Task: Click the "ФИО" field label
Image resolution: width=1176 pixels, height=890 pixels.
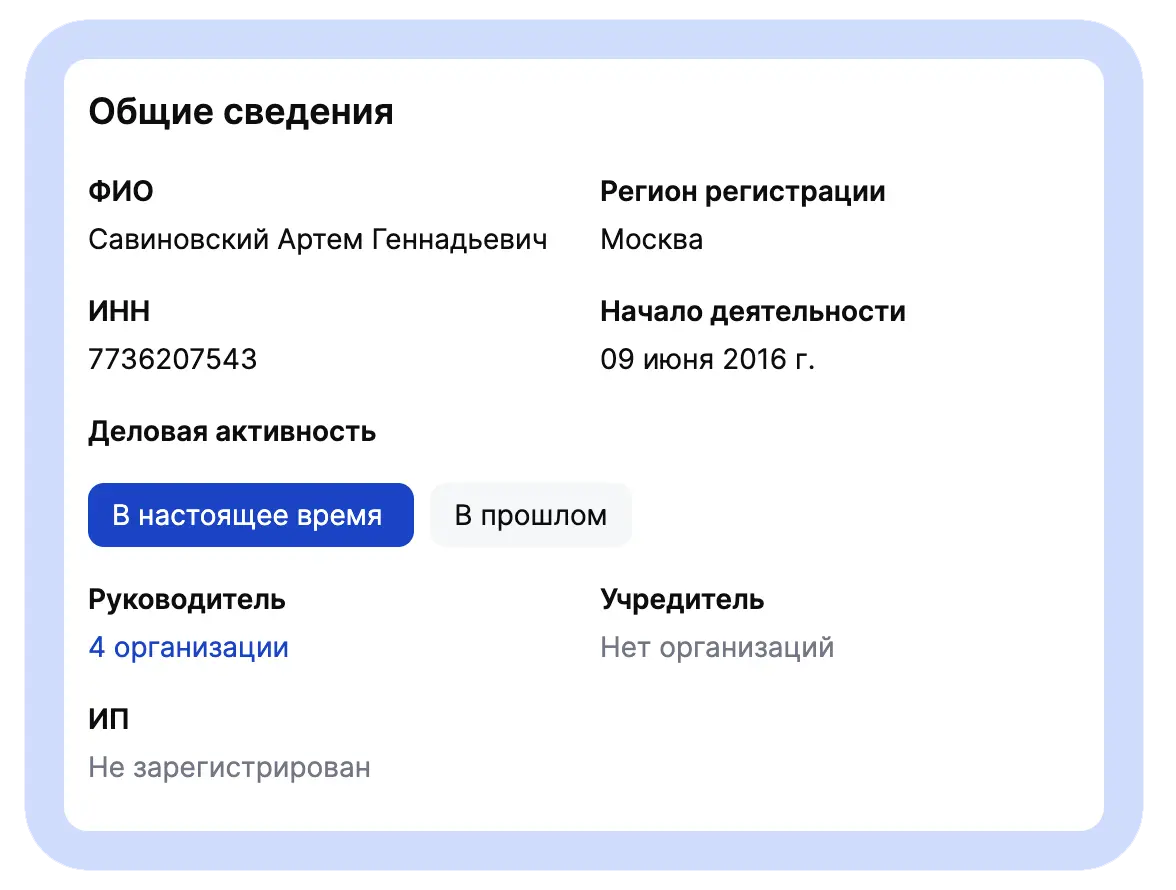Action: [121, 191]
